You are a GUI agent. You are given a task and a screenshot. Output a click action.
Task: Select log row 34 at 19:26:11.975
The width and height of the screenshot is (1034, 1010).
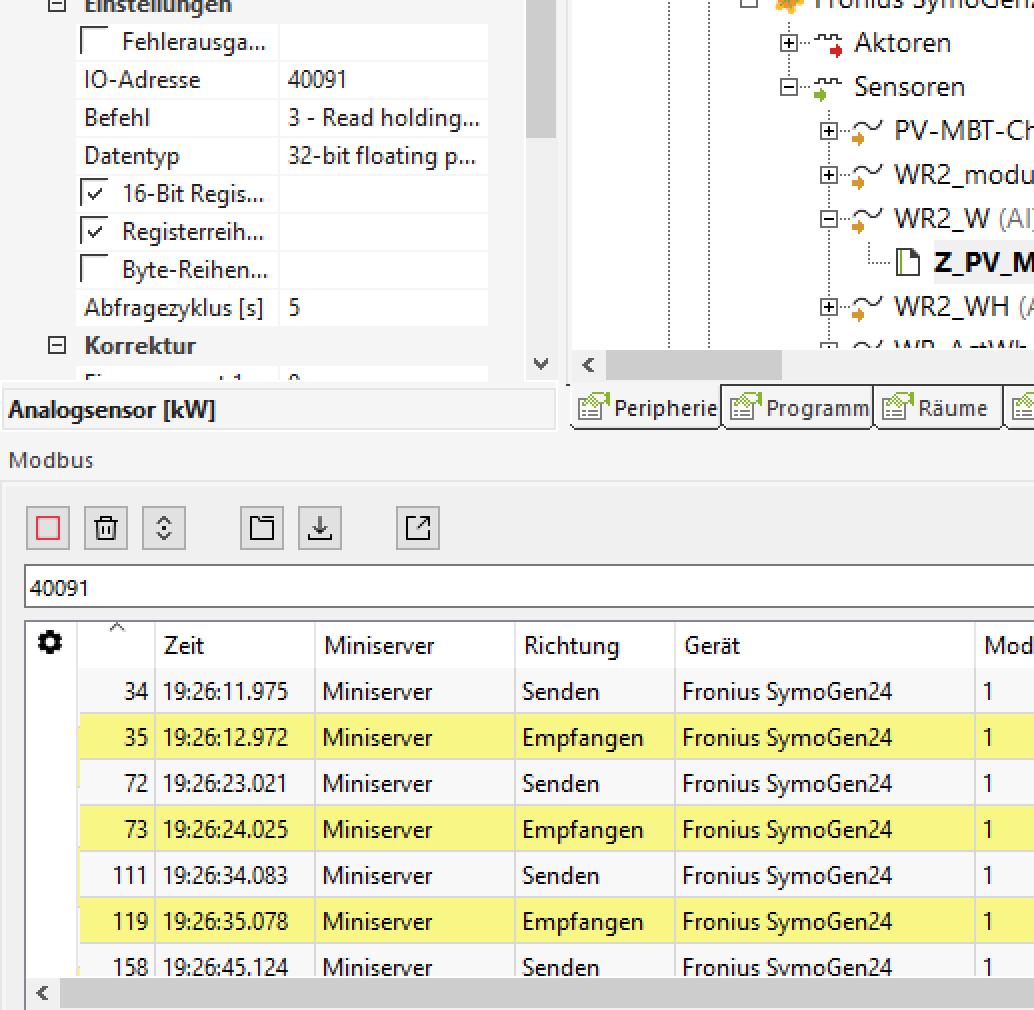click(557, 691)
